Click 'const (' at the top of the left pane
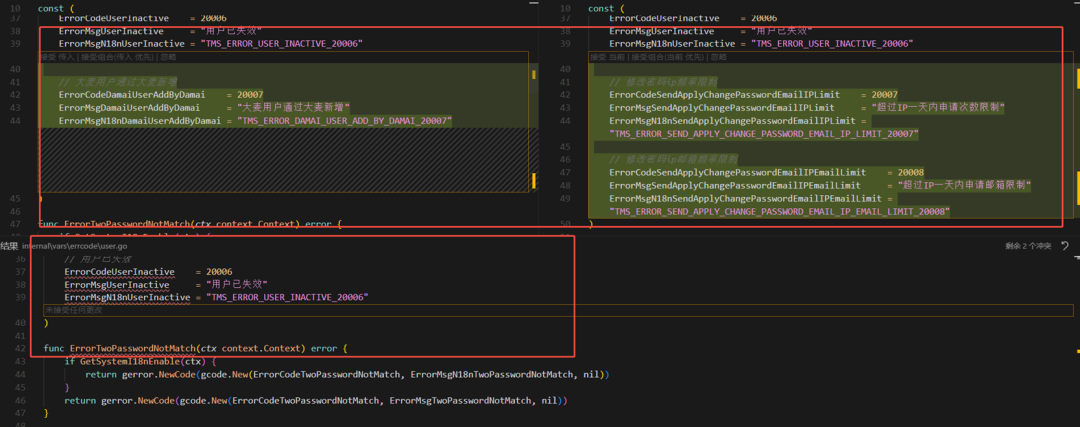The image size is (1080, 427). (56, 8)
